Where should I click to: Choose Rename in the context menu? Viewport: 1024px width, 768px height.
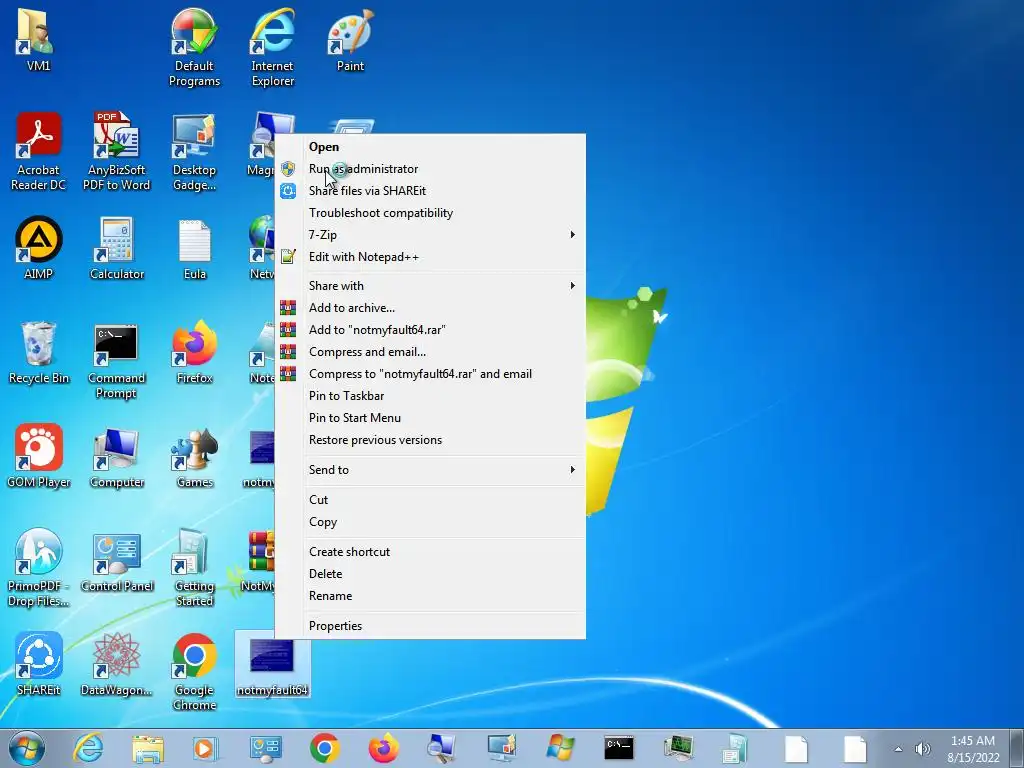point(430,596)
